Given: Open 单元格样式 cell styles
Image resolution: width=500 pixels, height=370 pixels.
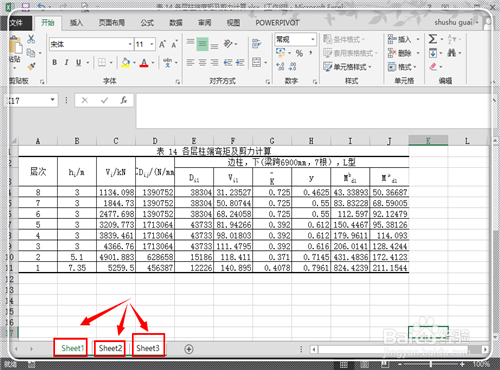Looking at the screenshot, I should tap(347, 67).
